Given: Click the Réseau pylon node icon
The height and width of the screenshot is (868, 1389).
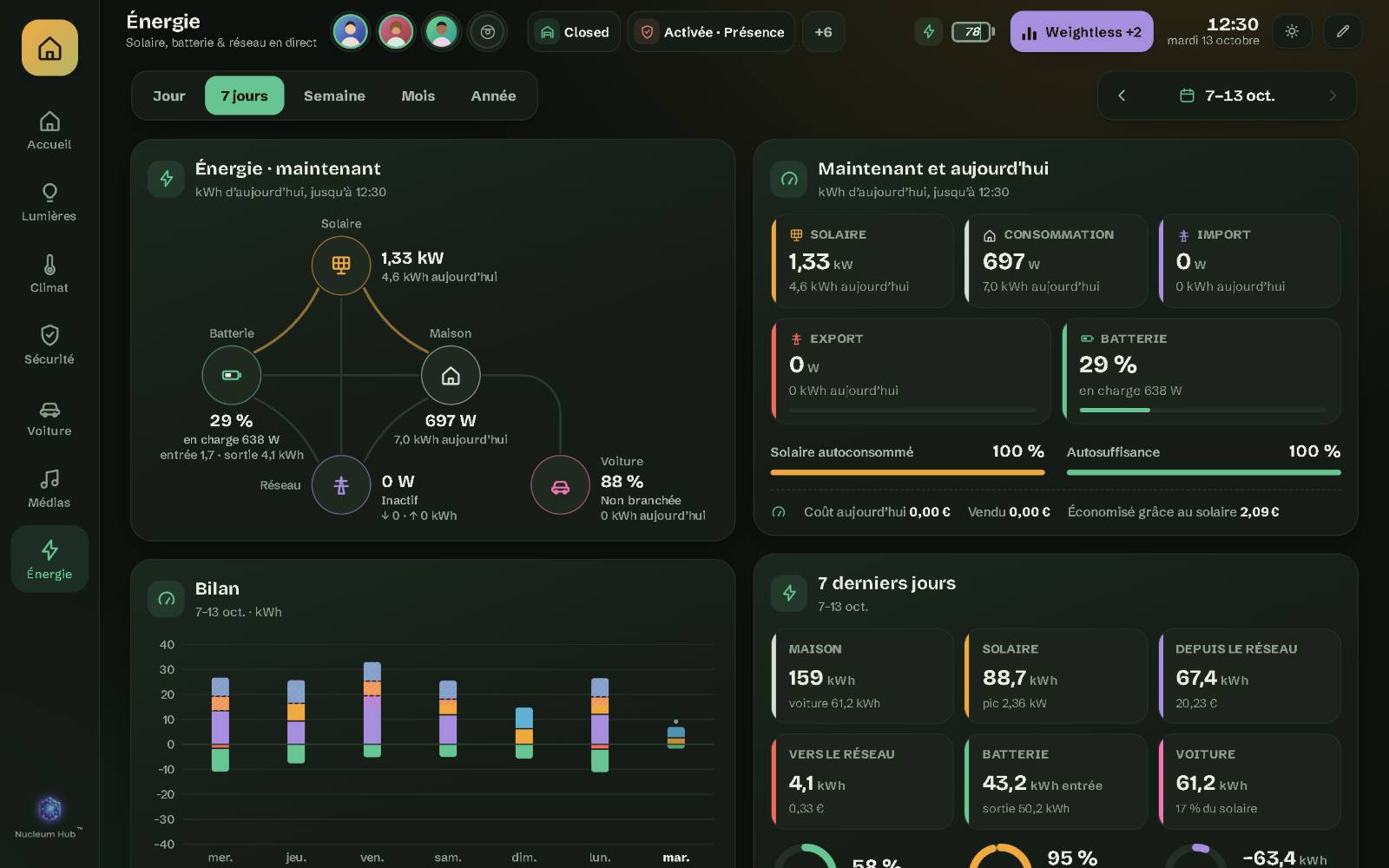Looking at the screenshot, I should click(341, 485).
